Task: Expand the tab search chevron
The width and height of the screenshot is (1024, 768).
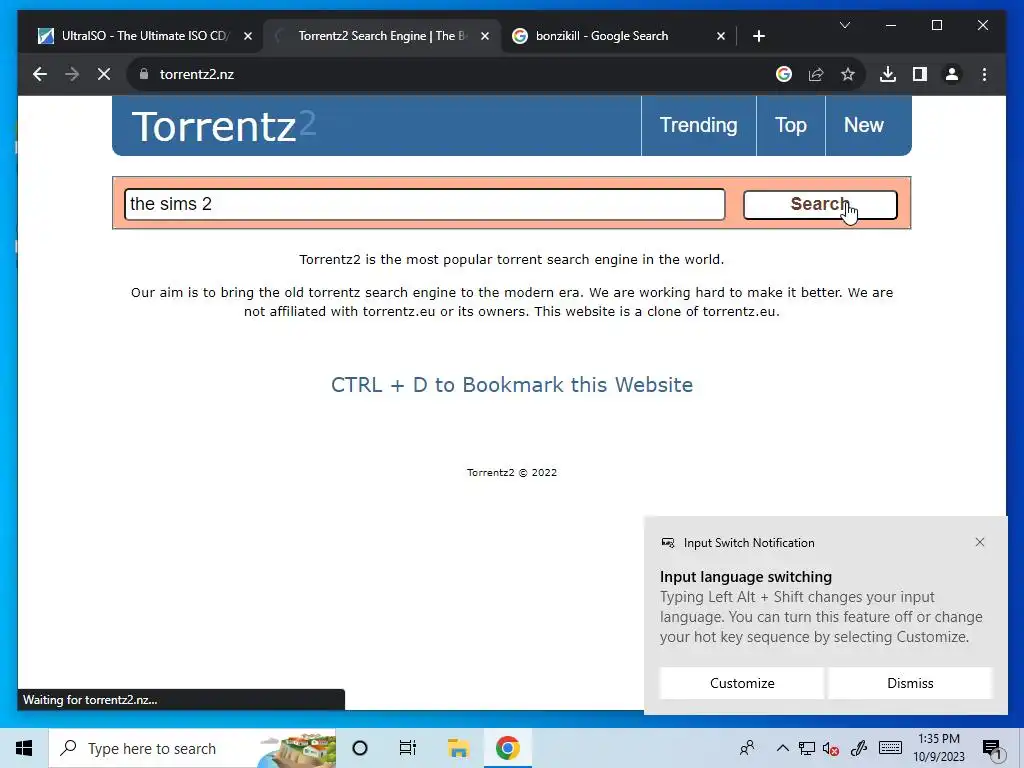Action: pos(844,25)
